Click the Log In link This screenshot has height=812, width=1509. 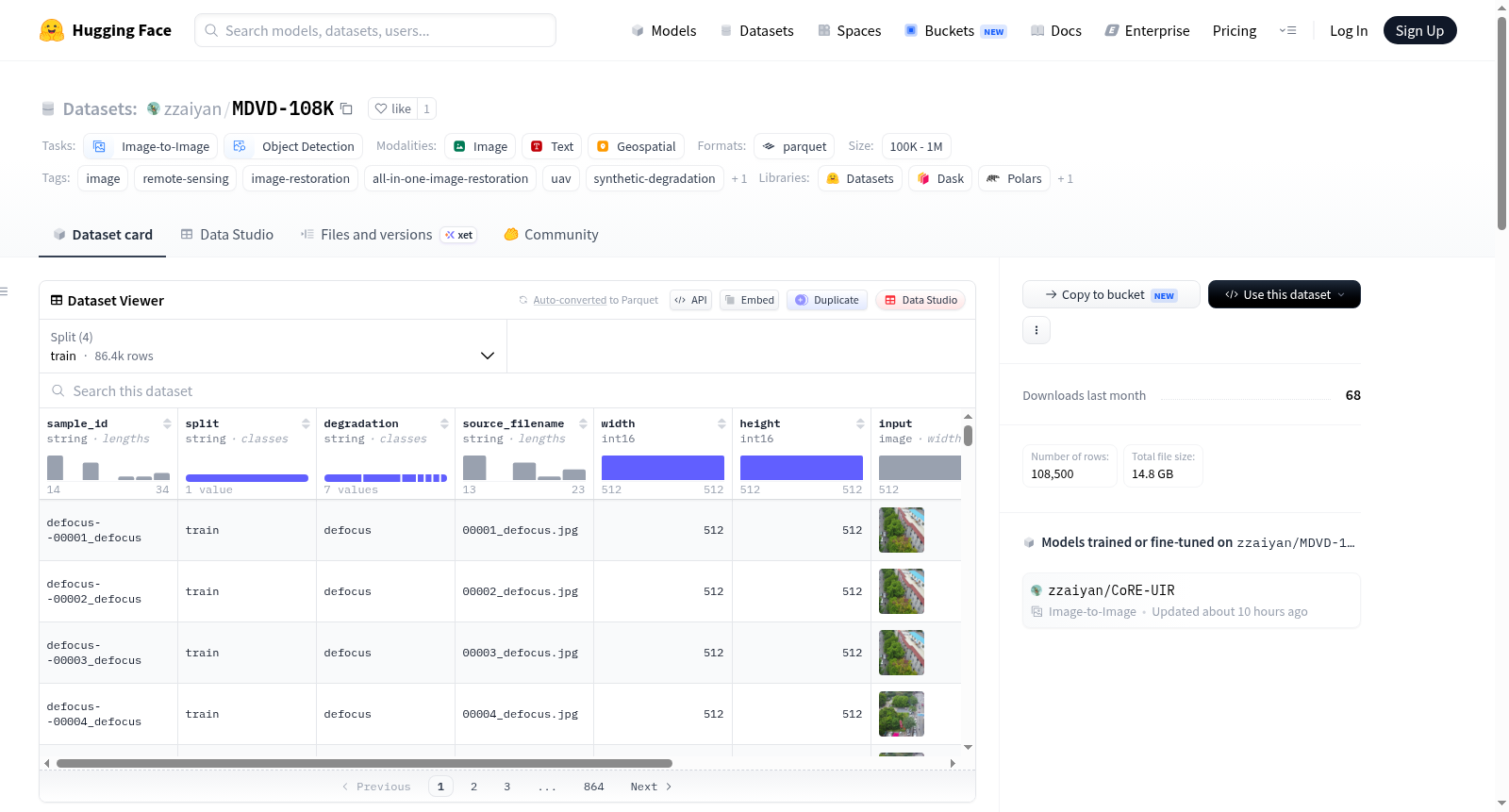1349,30
